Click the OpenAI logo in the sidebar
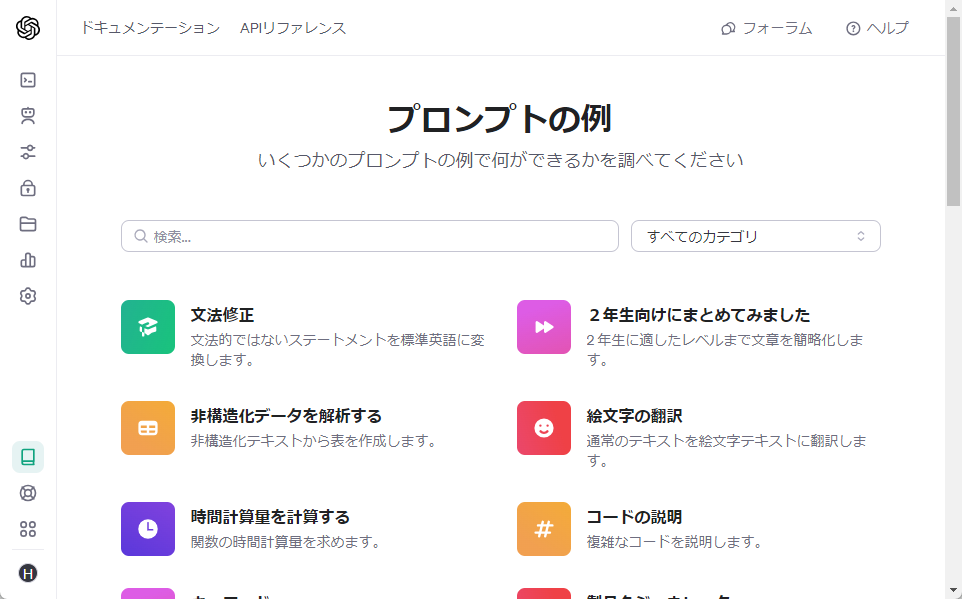The height and width of the screenshot is (599, 962). pyautogui.click(x=28, y=28)
